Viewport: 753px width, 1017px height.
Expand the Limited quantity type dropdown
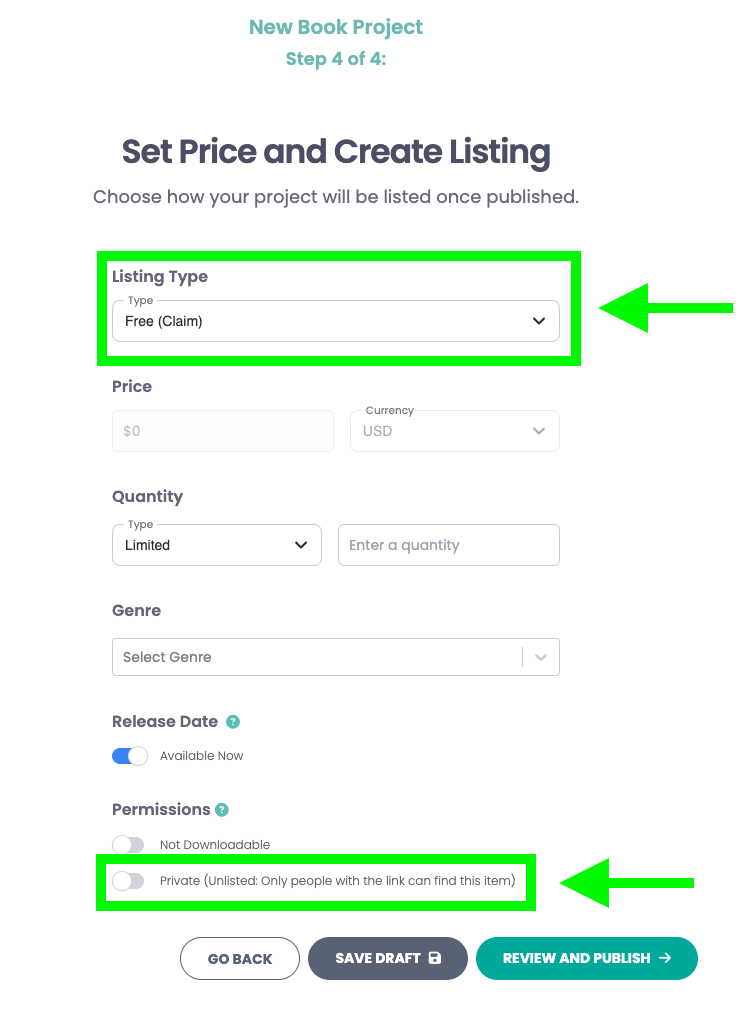217,545
